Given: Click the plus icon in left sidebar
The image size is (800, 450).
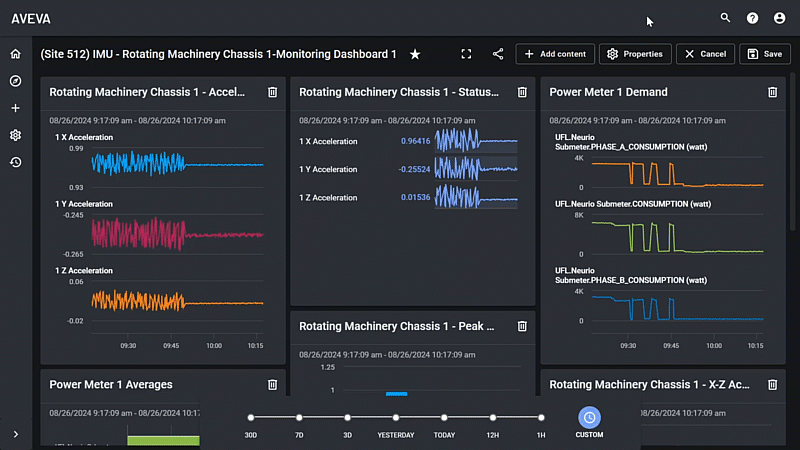Looking at the screenshot, I should (15, 108).
